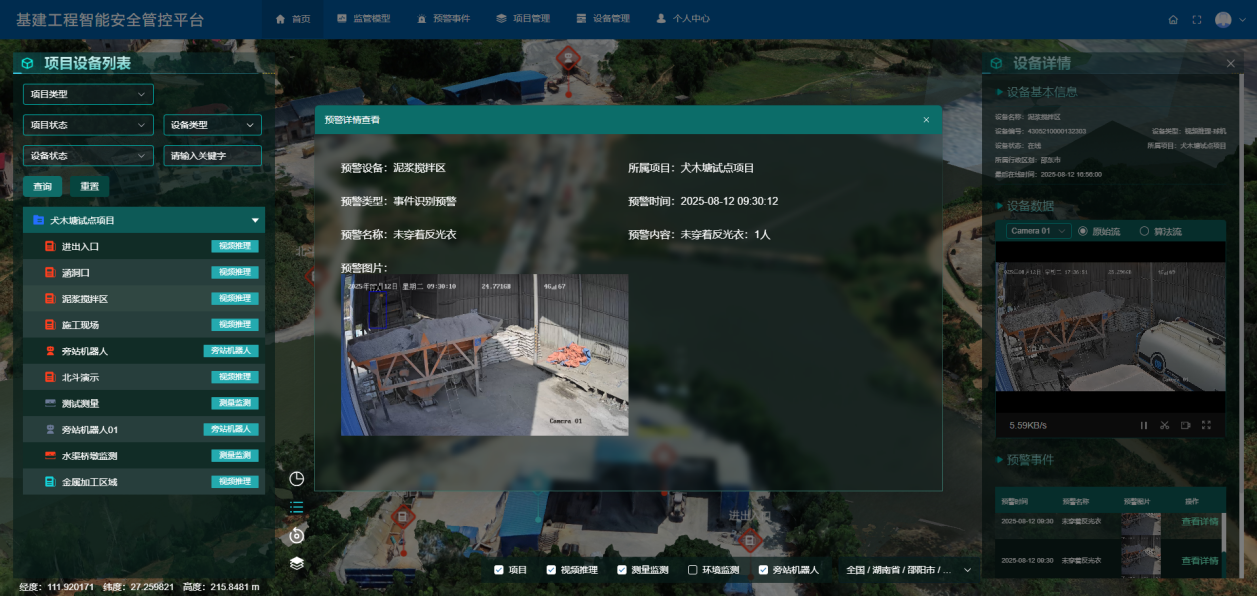The width and height of the screenshot is (1257, 596).
Task: Click the home icon at top right
Action: pos(1173,20)
